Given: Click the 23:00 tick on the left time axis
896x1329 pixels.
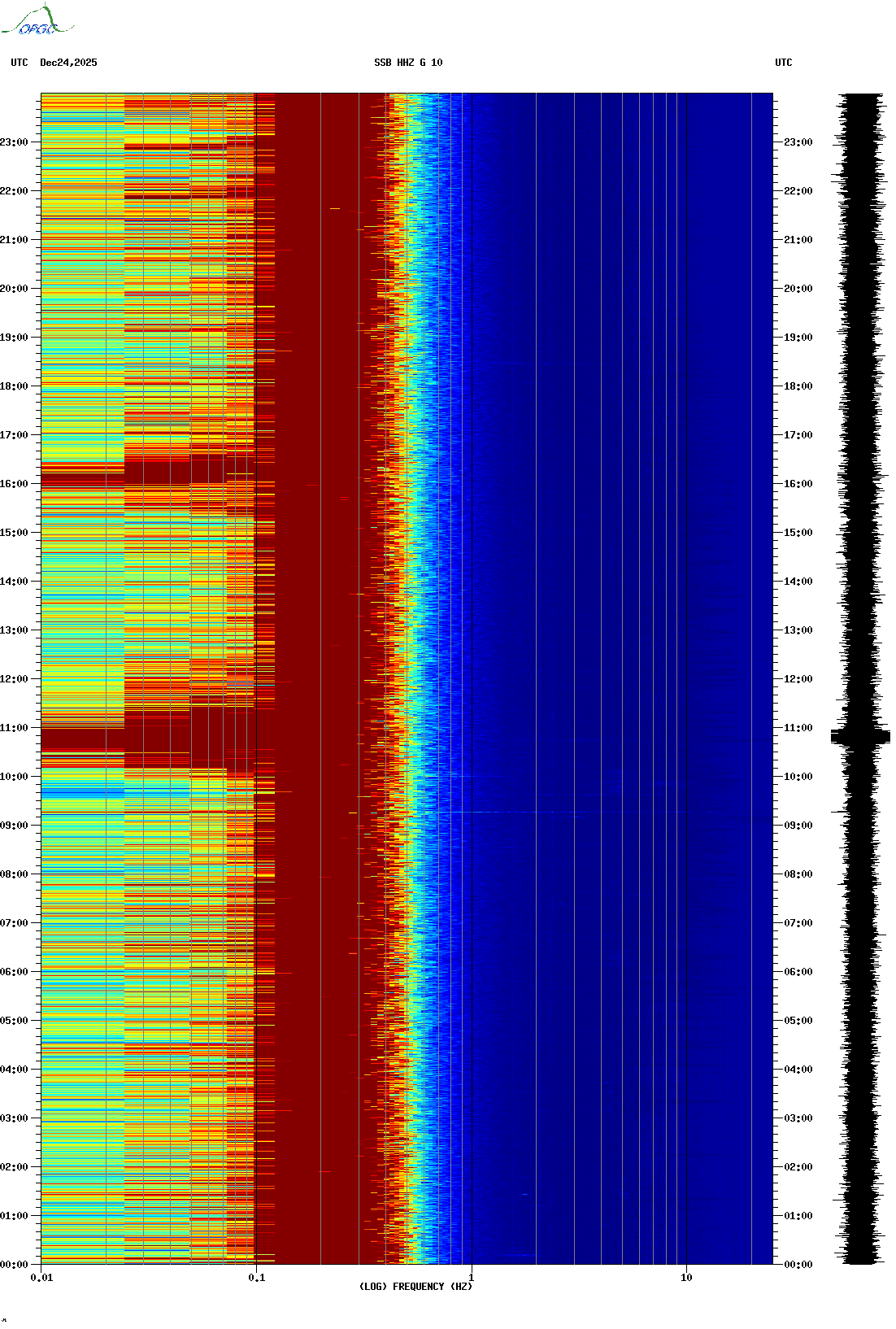Looking at the screenshot, I should click(15, 142).
